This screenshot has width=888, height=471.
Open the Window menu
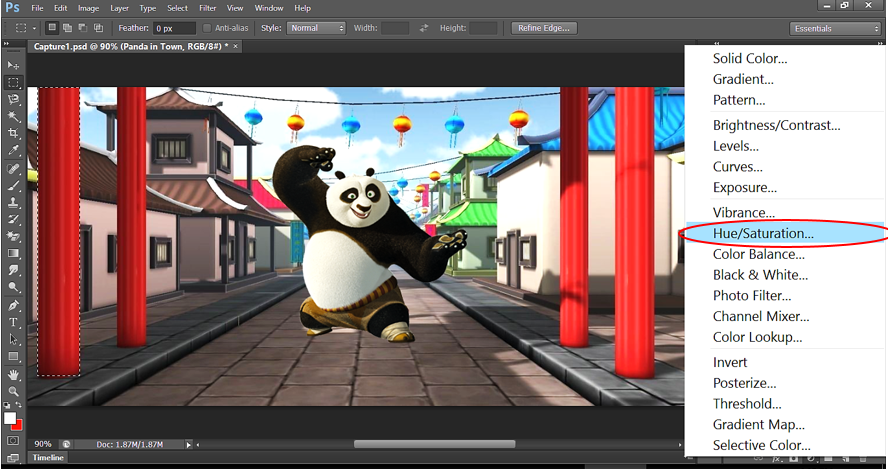pyautogui.click(x=269, y=8)
